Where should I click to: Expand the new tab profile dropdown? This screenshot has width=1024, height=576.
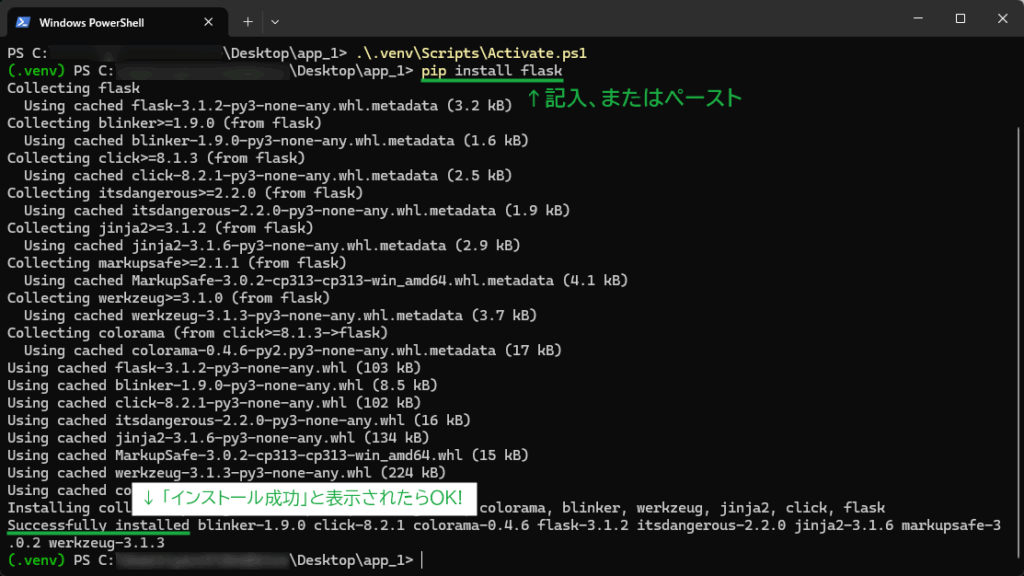[x=275, y=22]
